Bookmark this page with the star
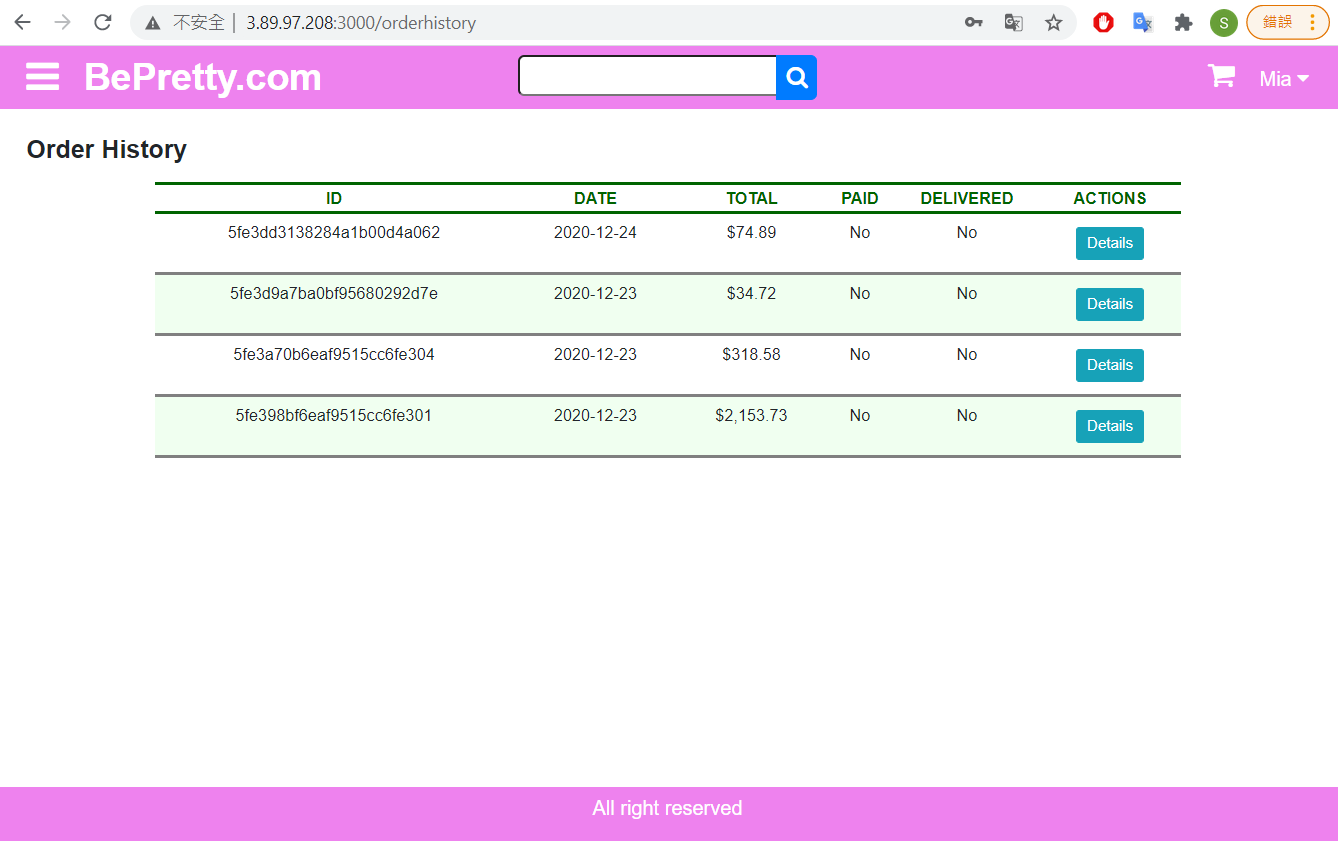 (1053, 22)
